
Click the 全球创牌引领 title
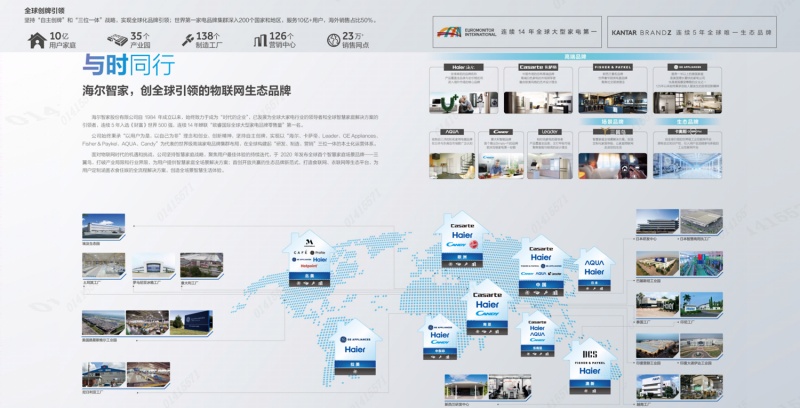(44, 10)
